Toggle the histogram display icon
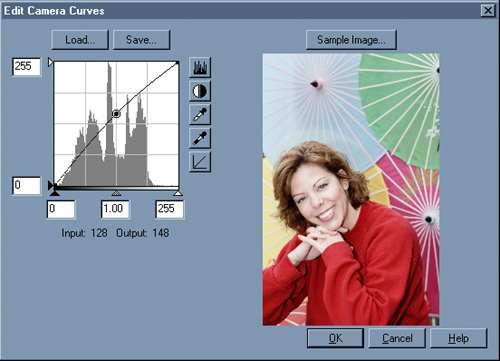Viewport: 500px width, 361px height. click(x=200, y=67)
